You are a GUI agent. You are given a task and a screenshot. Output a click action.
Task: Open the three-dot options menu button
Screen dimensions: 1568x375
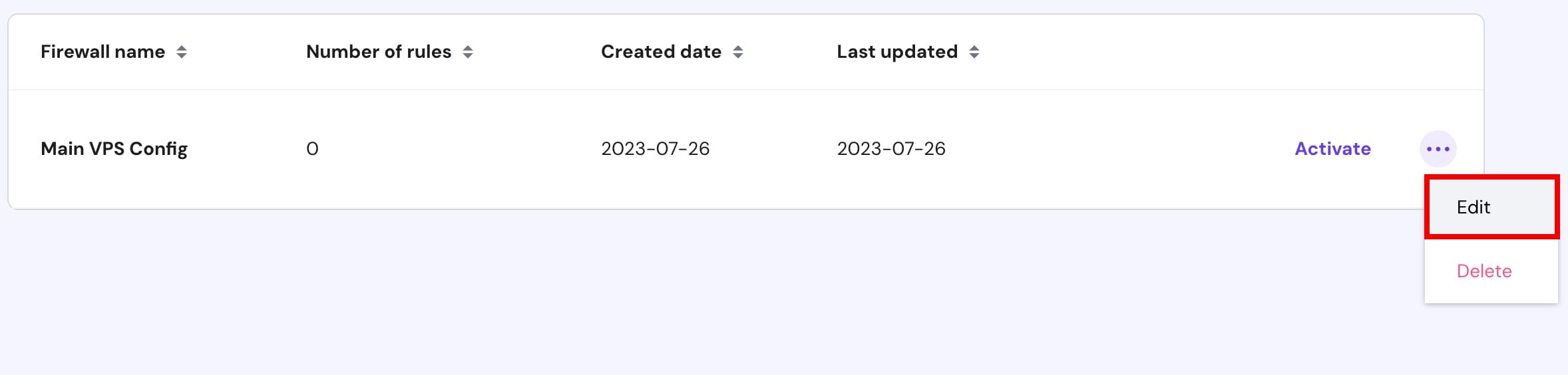[1438, 149]
